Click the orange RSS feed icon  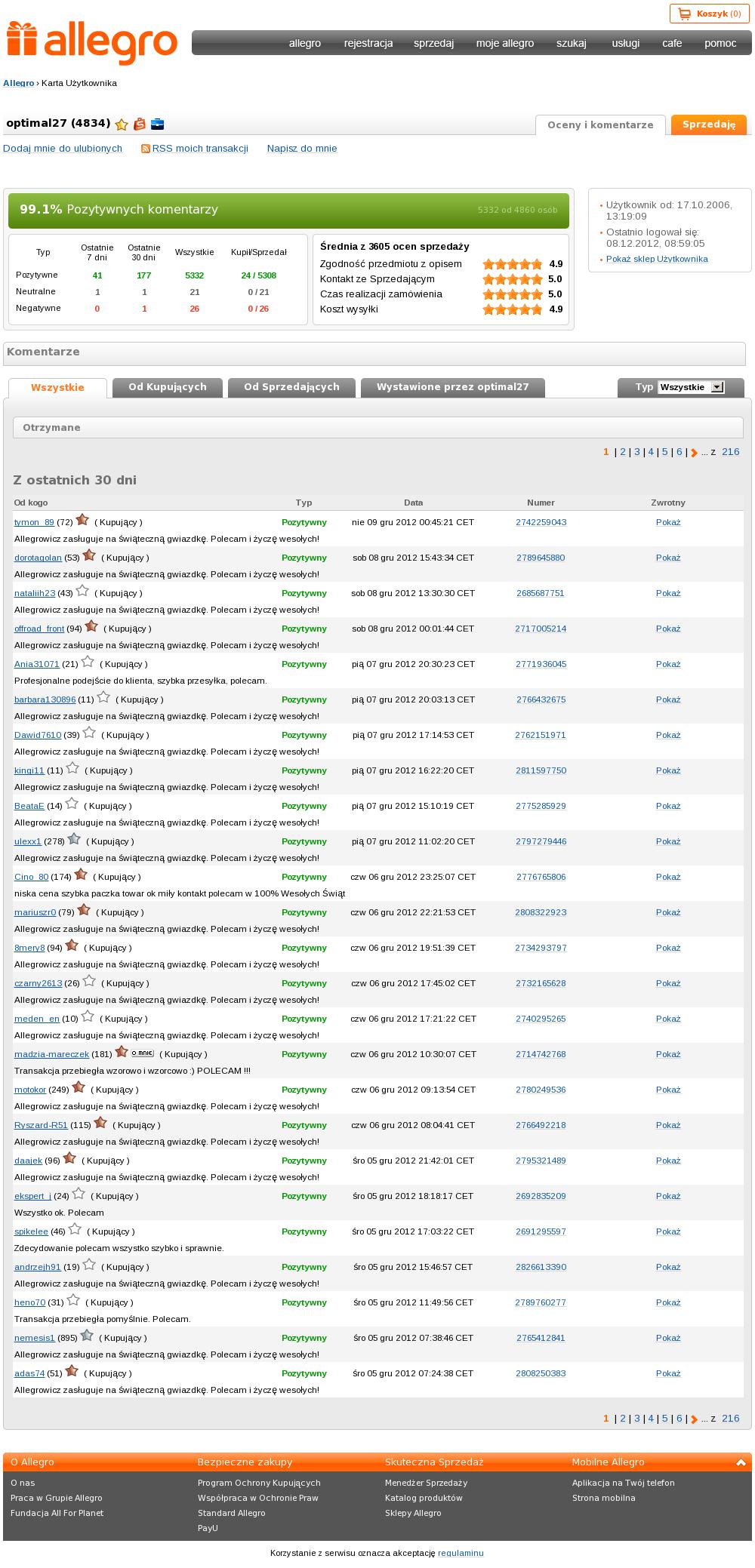pos(146,149)
